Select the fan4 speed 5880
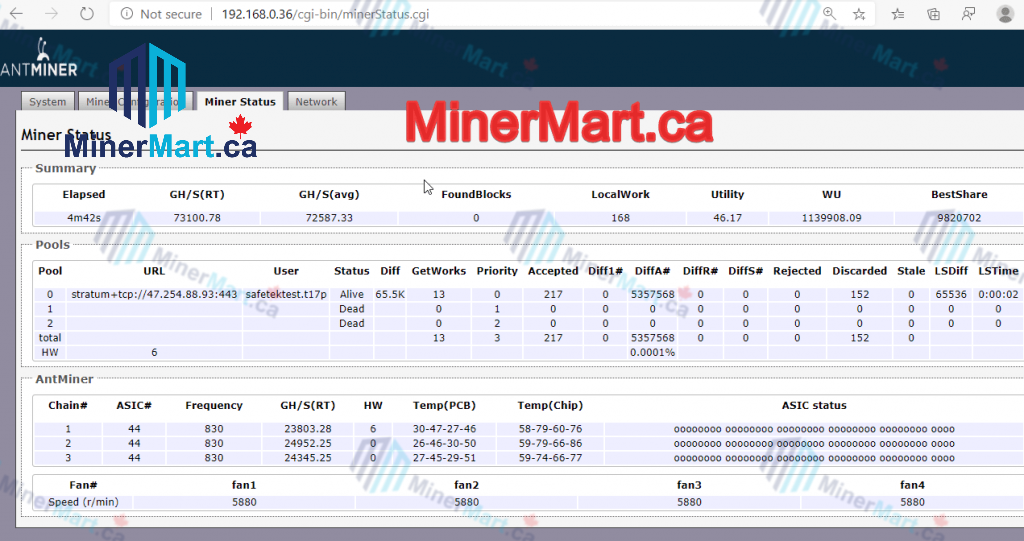The width and height of the screenshot is (1024, 541). point(912,502)
